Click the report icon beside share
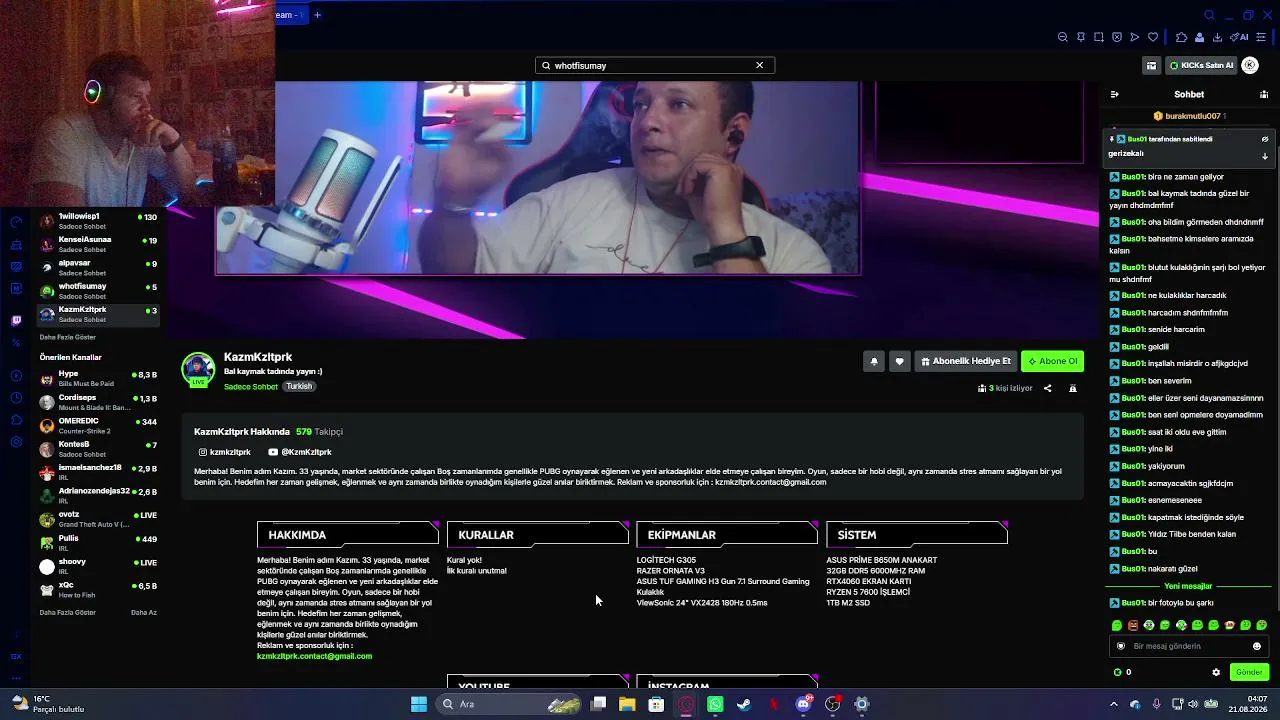 (x=1073, y=388)
